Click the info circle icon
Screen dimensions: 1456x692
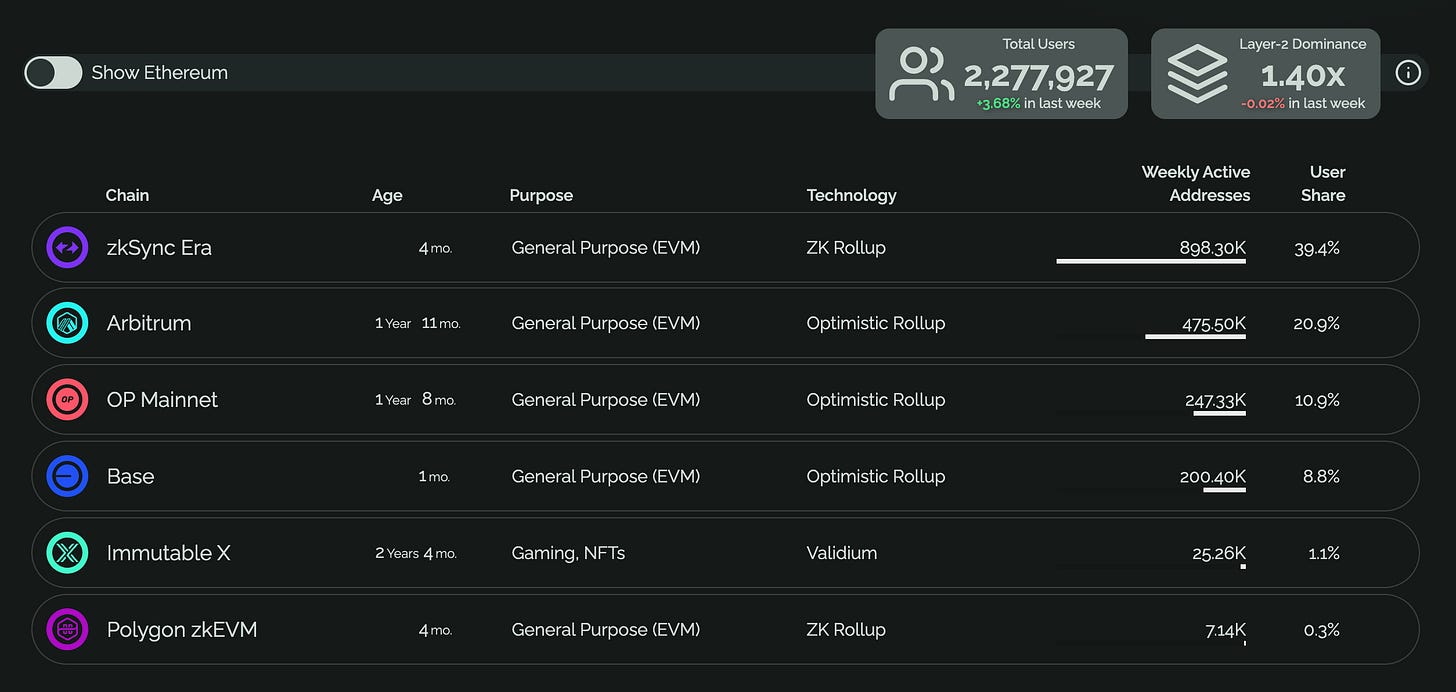(x=1408, y=73)
